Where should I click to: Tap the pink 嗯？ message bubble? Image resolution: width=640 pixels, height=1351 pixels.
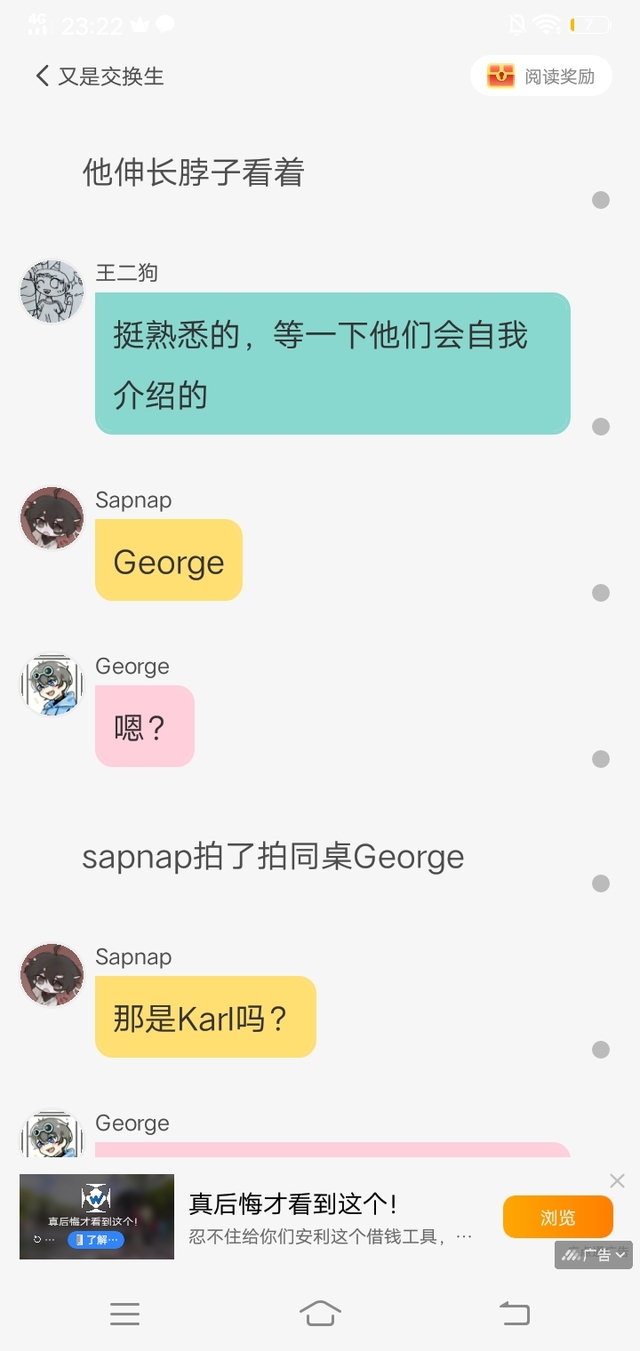(x=145, y=726)
